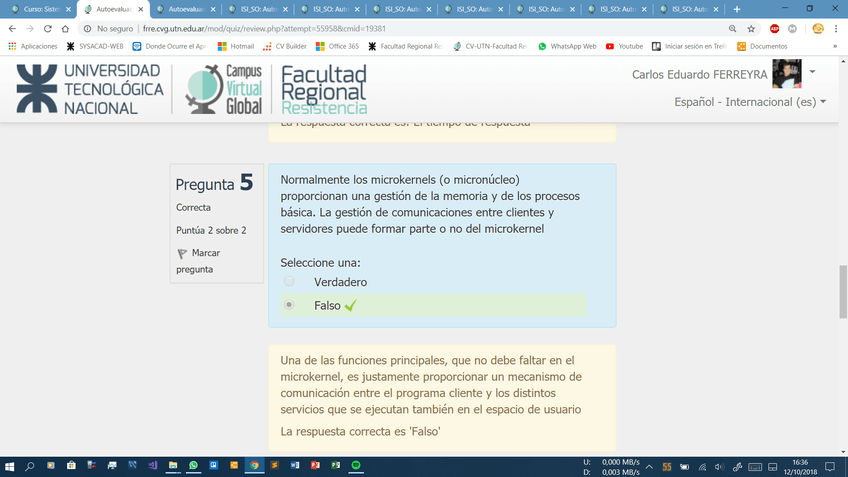
Task: Select the Falso radio option
Action: pyautogui.click(x=289, y=305)
